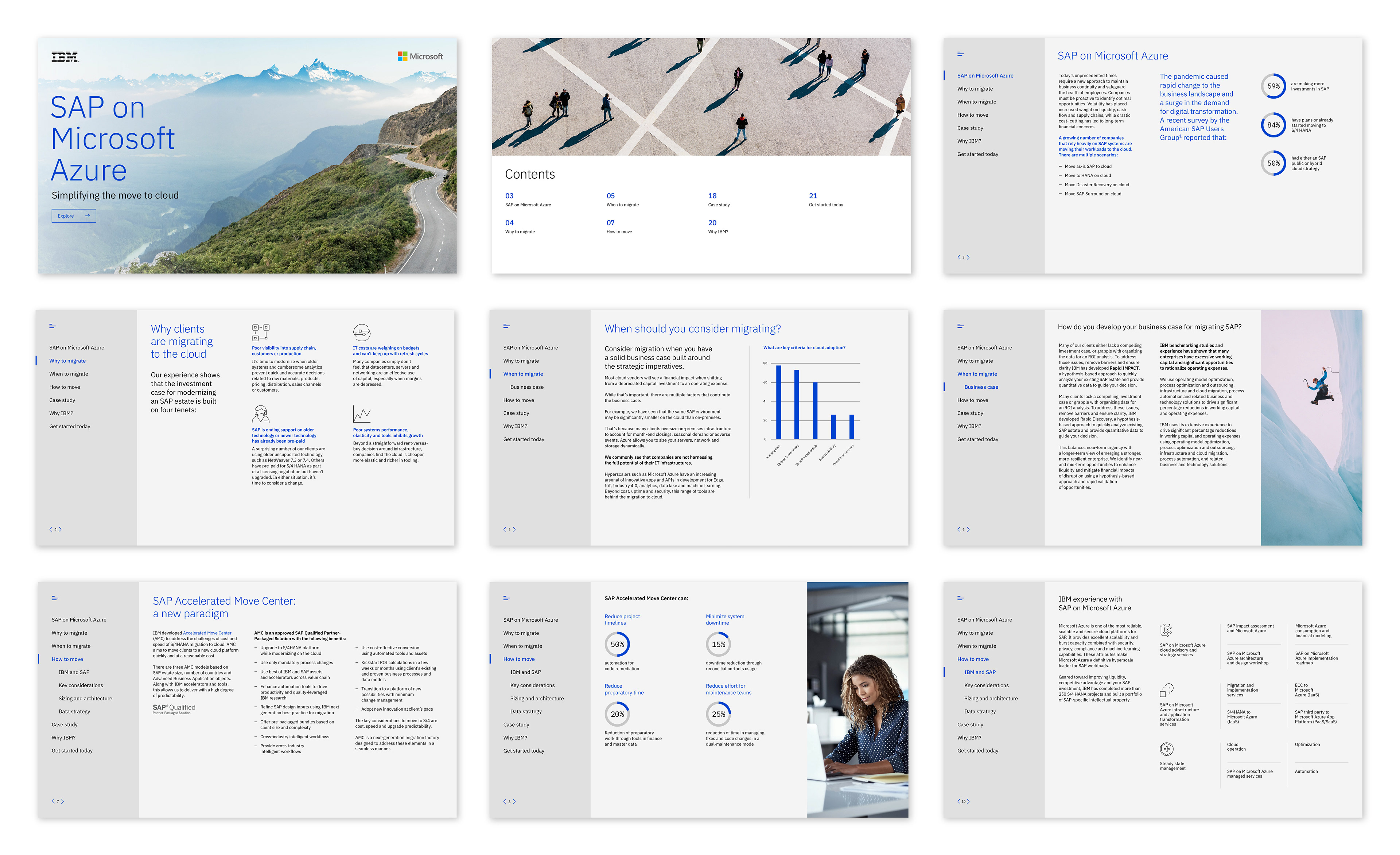Click next-page arrow on page 4 slide
This screenshot has height=855, width=1400.
tap(60, 529)
